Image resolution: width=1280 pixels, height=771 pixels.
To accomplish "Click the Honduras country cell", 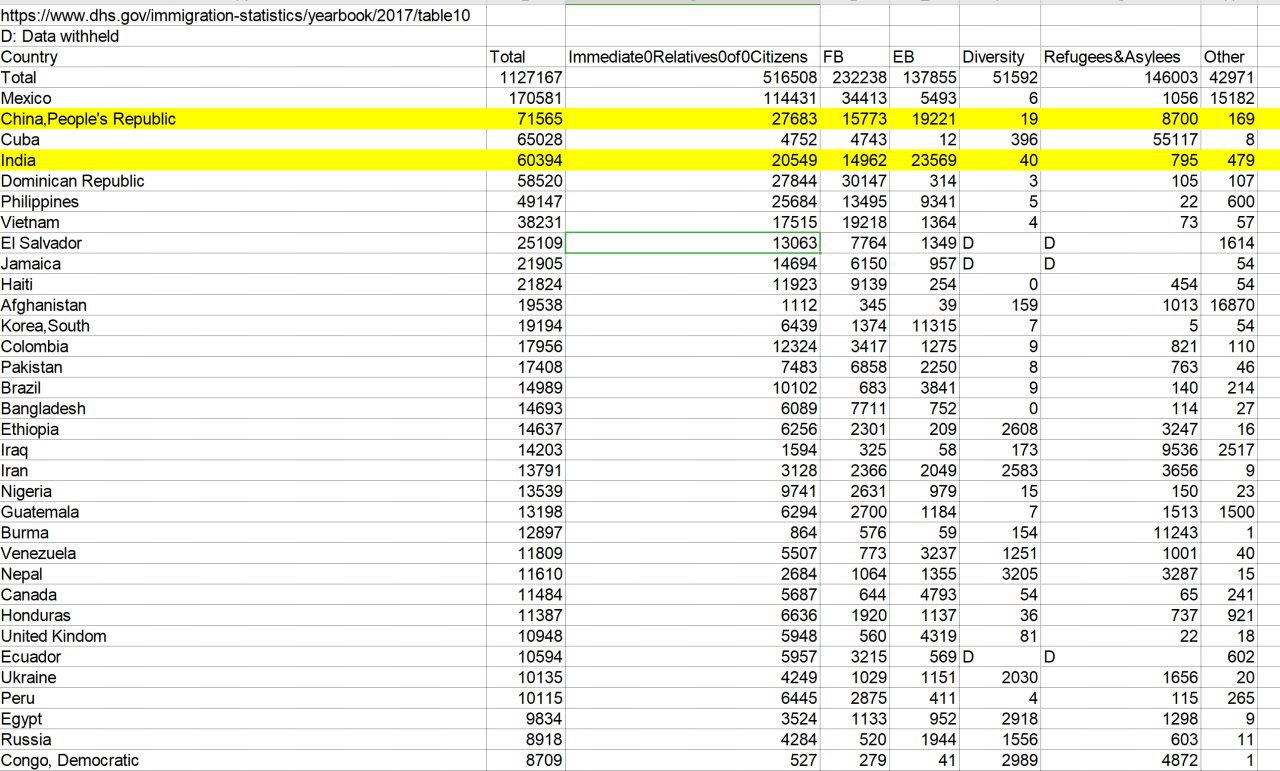I will tap(243, 615).
